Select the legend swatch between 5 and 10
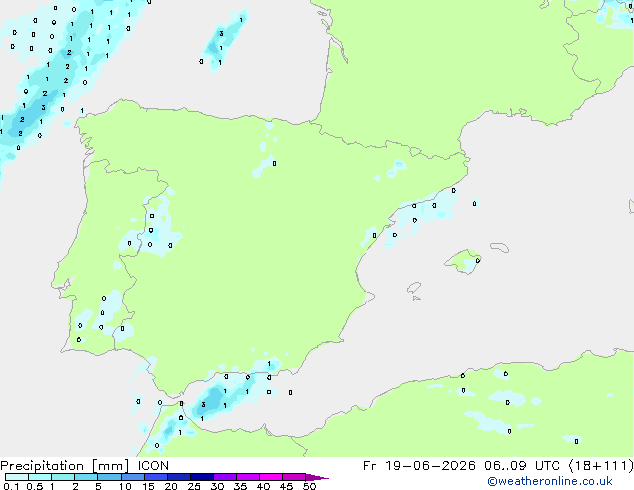 (109, 477)
